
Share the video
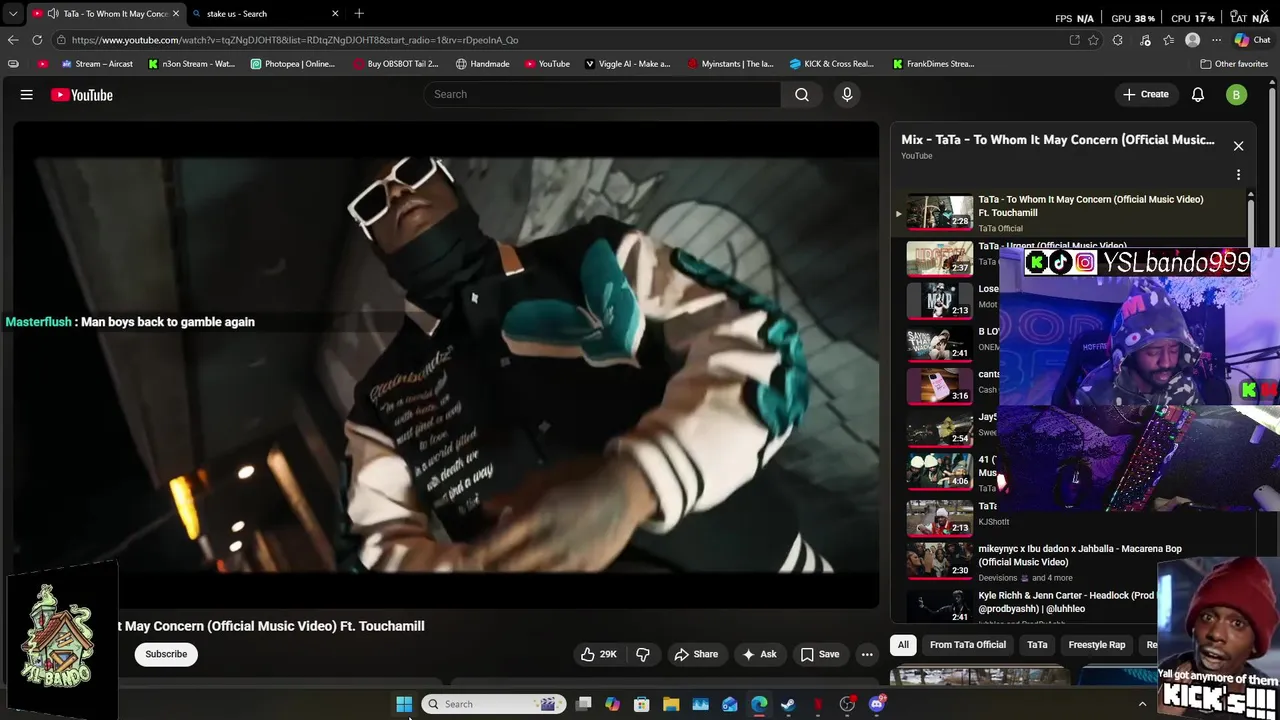[x=696, y=654]
